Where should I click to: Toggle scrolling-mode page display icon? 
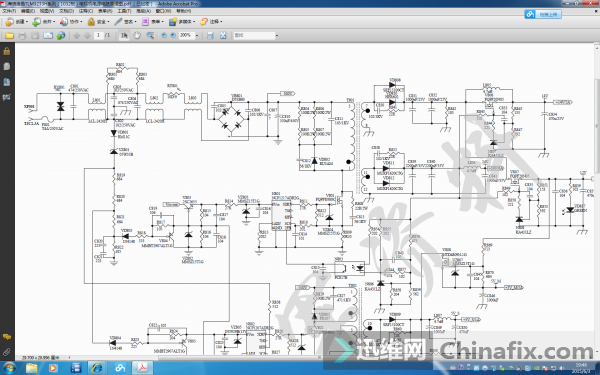coord(210,35)
